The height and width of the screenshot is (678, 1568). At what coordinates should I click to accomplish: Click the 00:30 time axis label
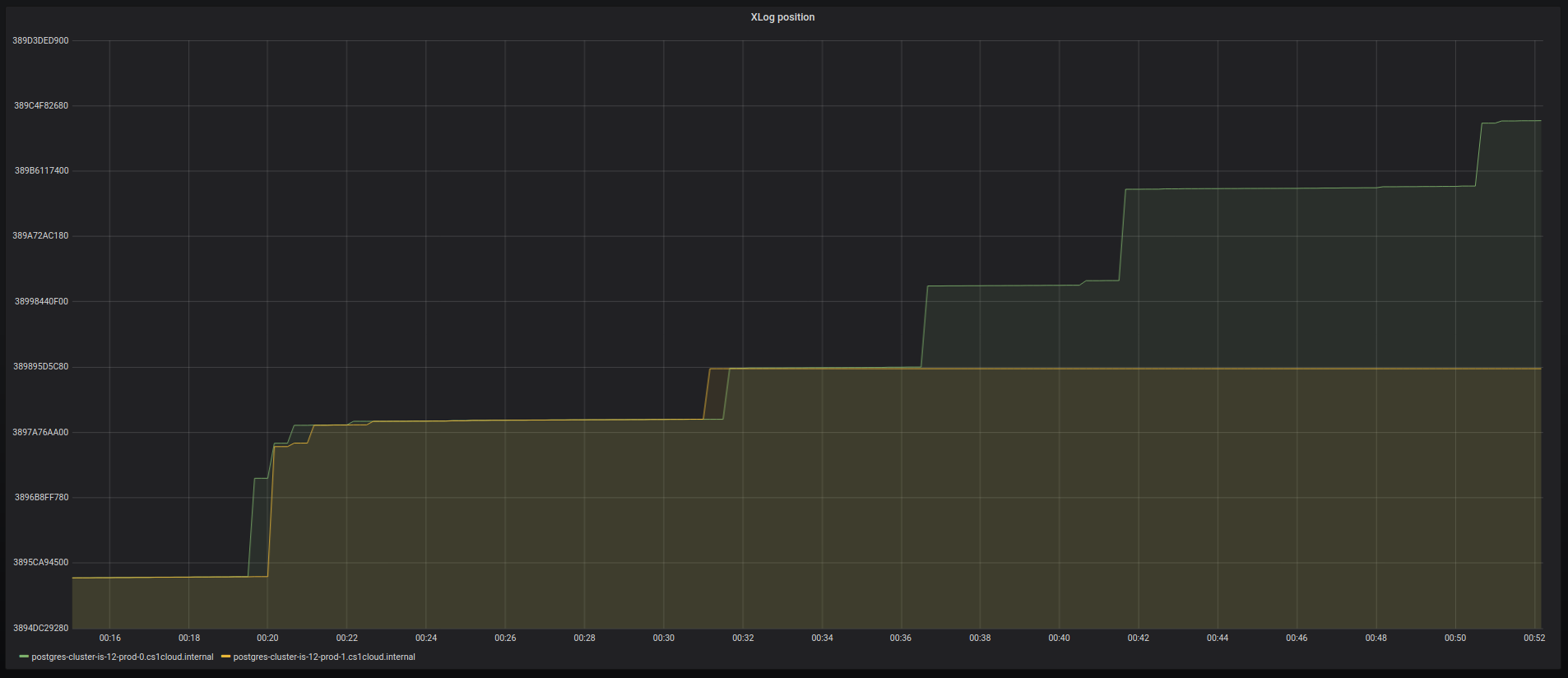pyautogui.click(x=664, y=638)
